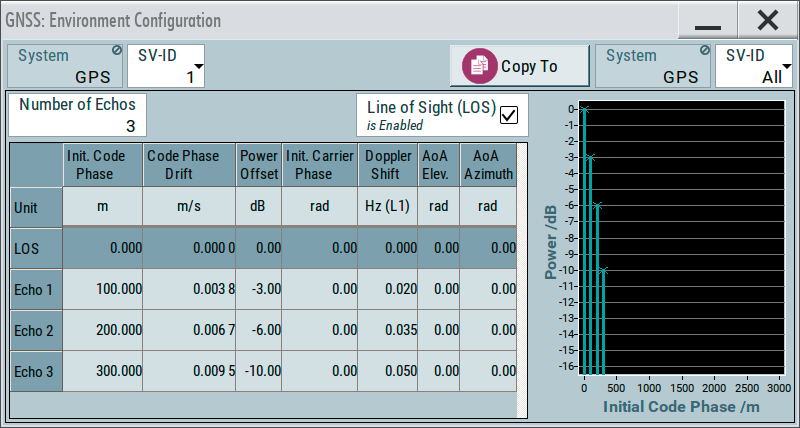Click the left System GPS selector
The image size is (800, 428).
point(64,66)
